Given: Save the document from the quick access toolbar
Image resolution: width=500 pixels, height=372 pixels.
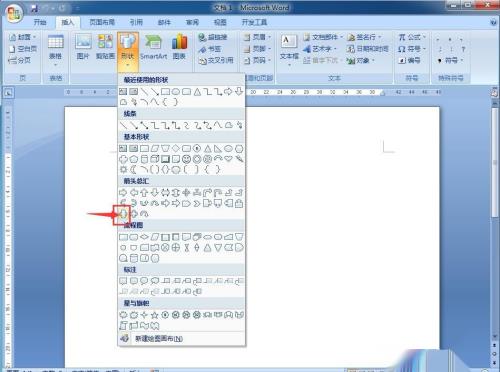Looking at the screenshot, I should 34,8.
